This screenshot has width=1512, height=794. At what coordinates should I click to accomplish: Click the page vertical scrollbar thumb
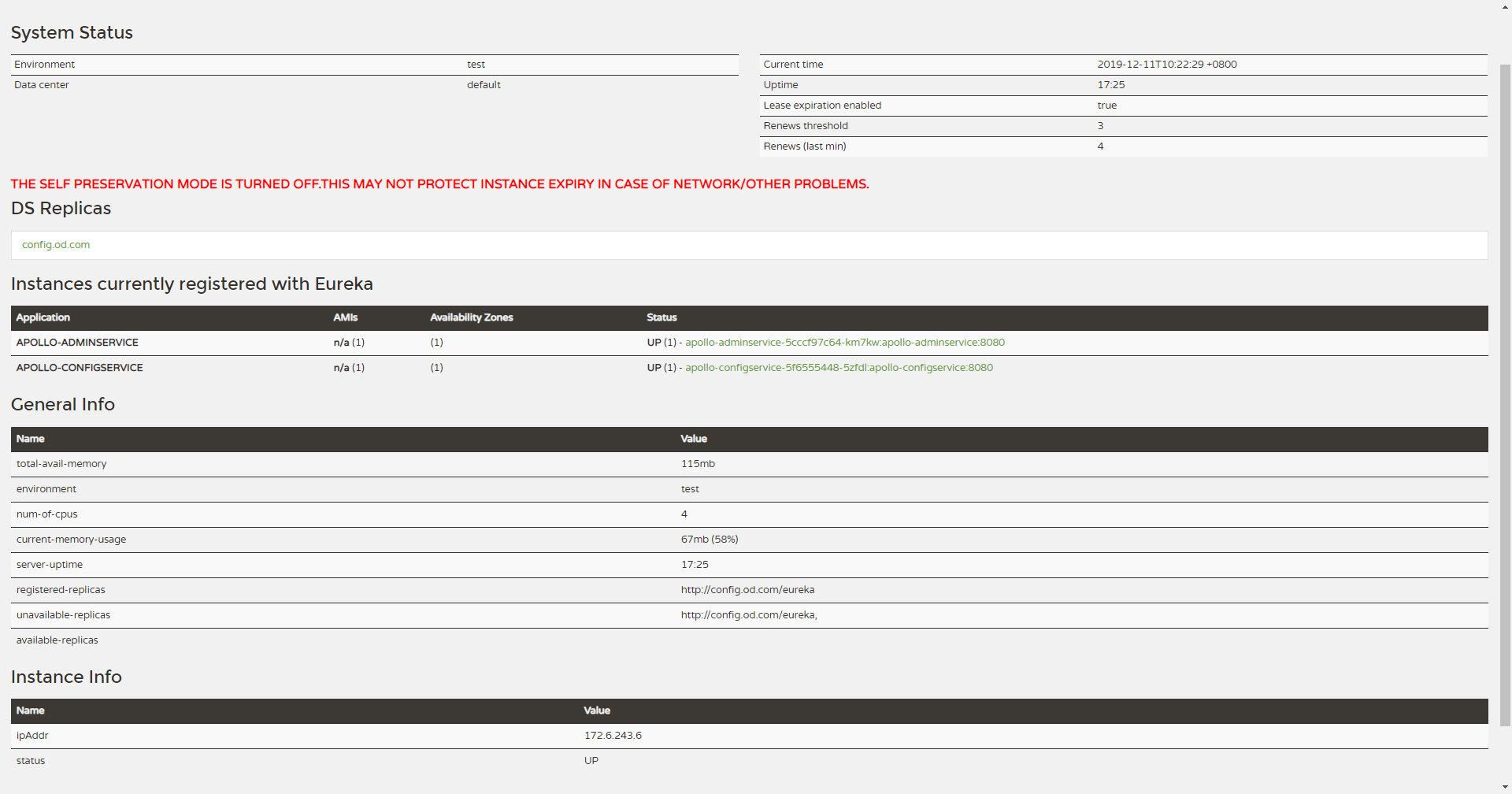(1505, 394)
